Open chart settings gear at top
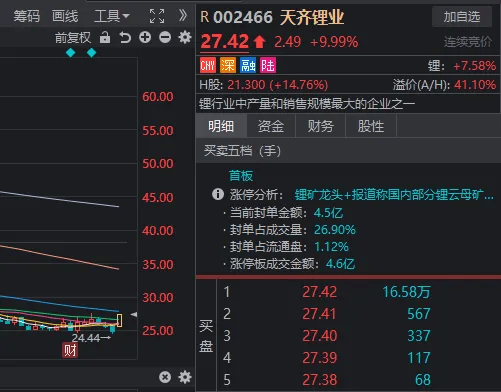This screenshot has height=392, width=501. tap(185, 37)
